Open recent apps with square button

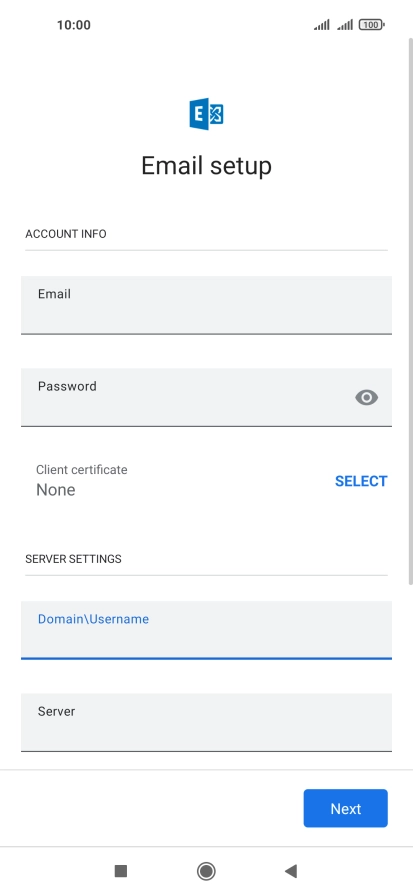[x=121, y=871]
